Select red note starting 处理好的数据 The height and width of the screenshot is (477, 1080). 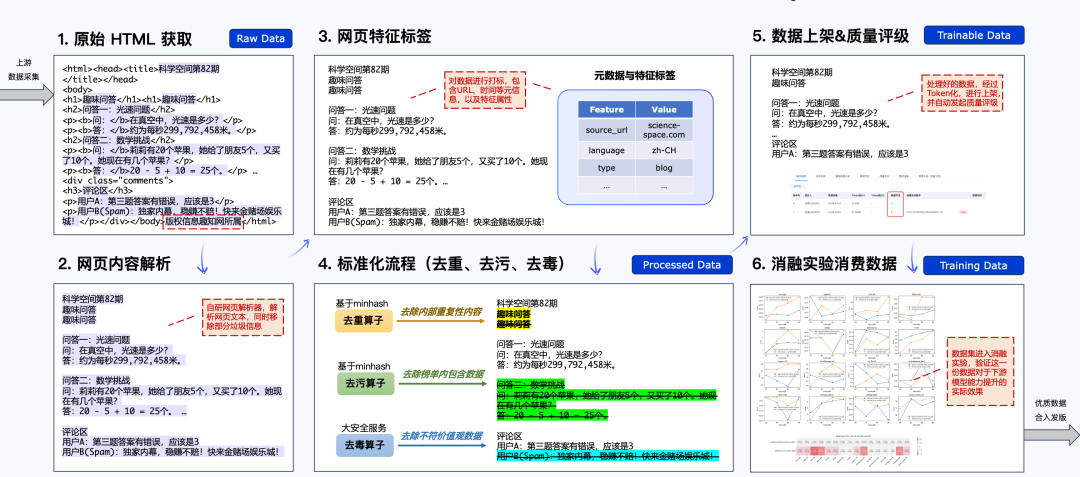coord(962,93)
